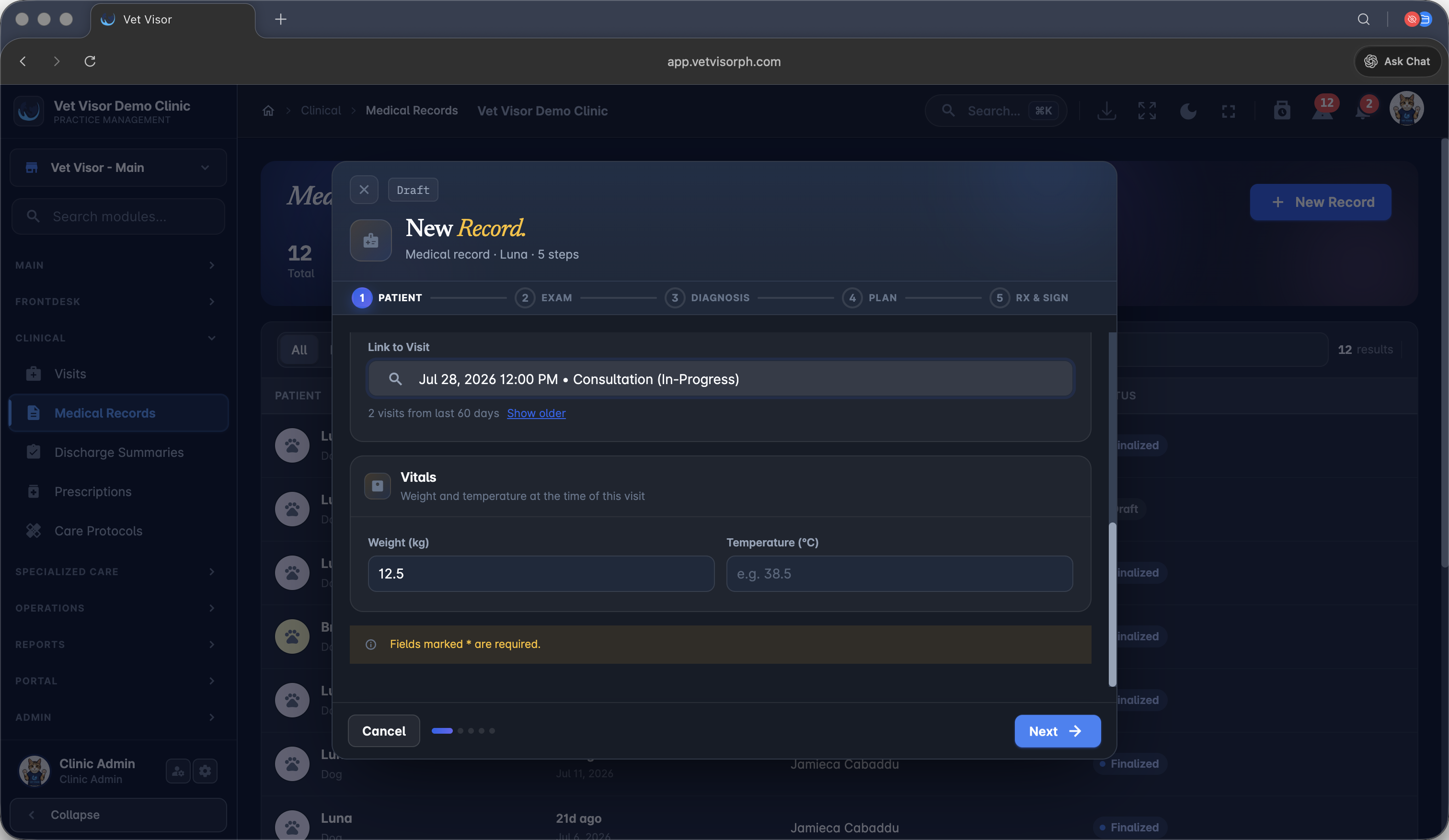
Task: Click the Clinical breadcrumb link
Action: 321,110
